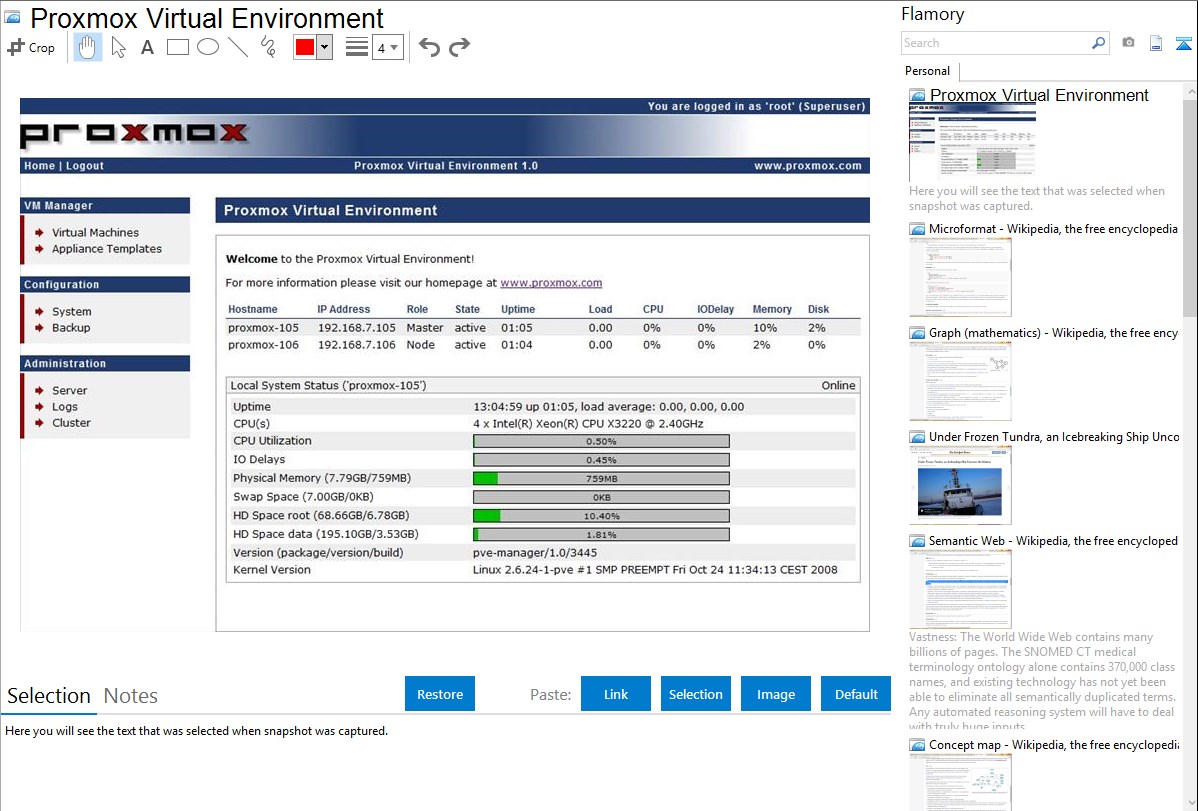The width and height of the screenshot is (1198, 811).
Task: Click the Semantic Web snapshot page icon
Action: 917,541
